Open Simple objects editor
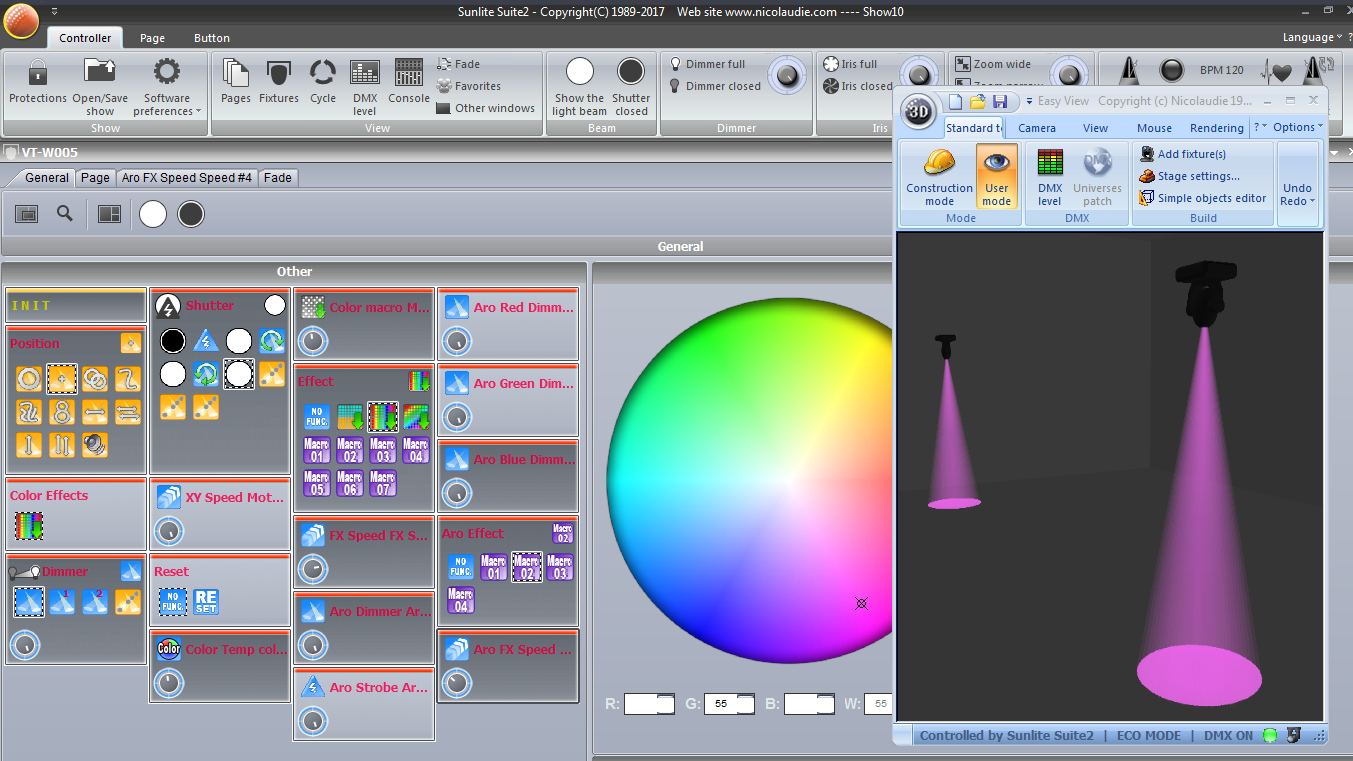The image size is (1353, 761). click(1211, 198)
